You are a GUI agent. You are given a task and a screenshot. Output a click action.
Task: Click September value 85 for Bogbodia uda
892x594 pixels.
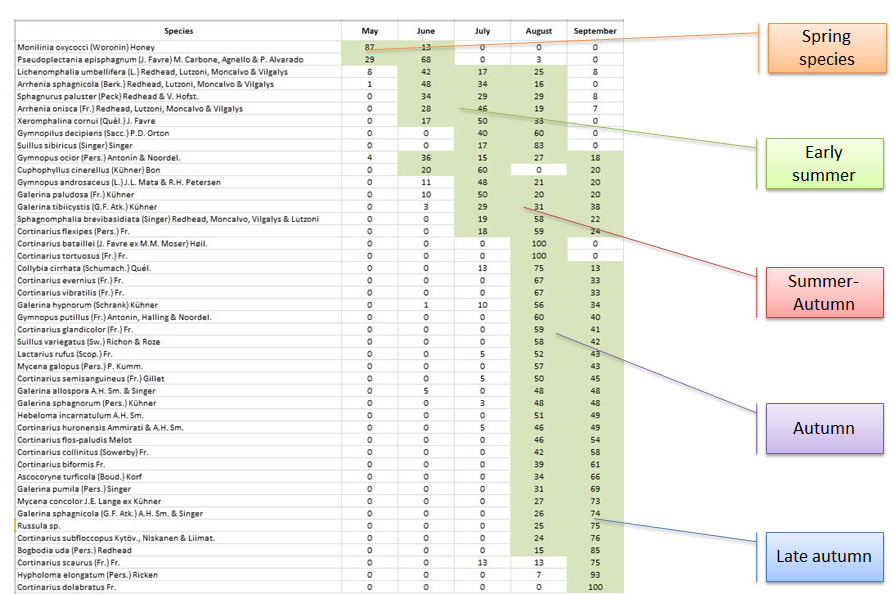595,550
